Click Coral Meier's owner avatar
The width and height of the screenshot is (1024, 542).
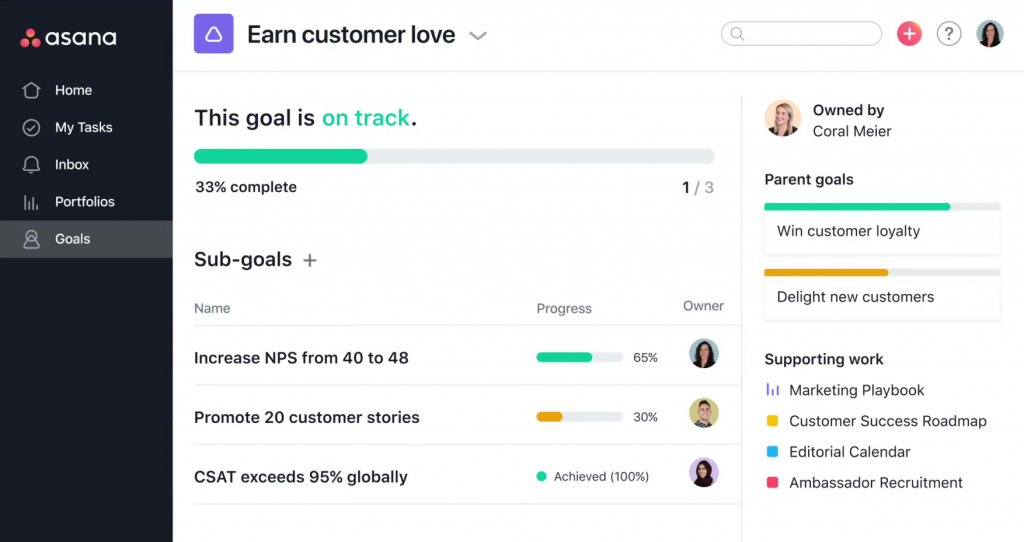783,118
